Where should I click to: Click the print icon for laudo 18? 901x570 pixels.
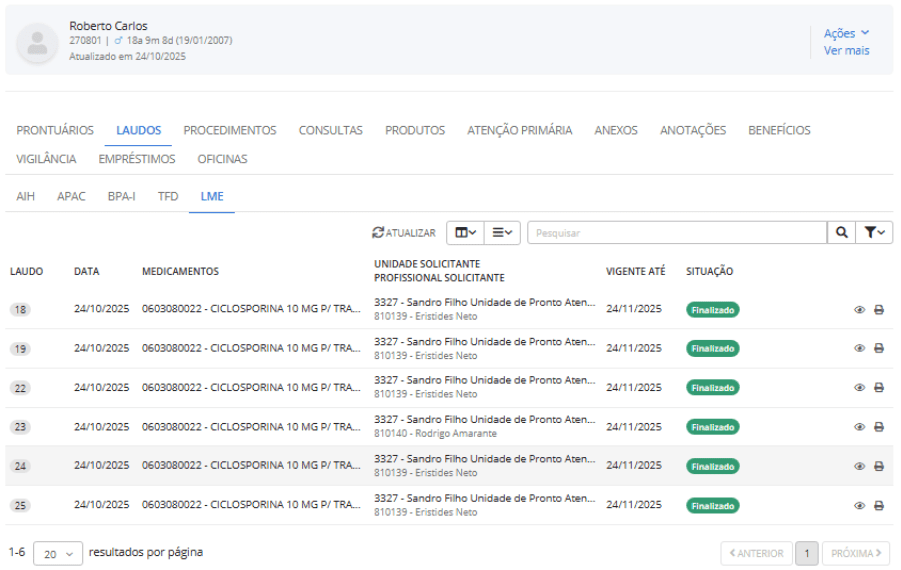[879, 310]
